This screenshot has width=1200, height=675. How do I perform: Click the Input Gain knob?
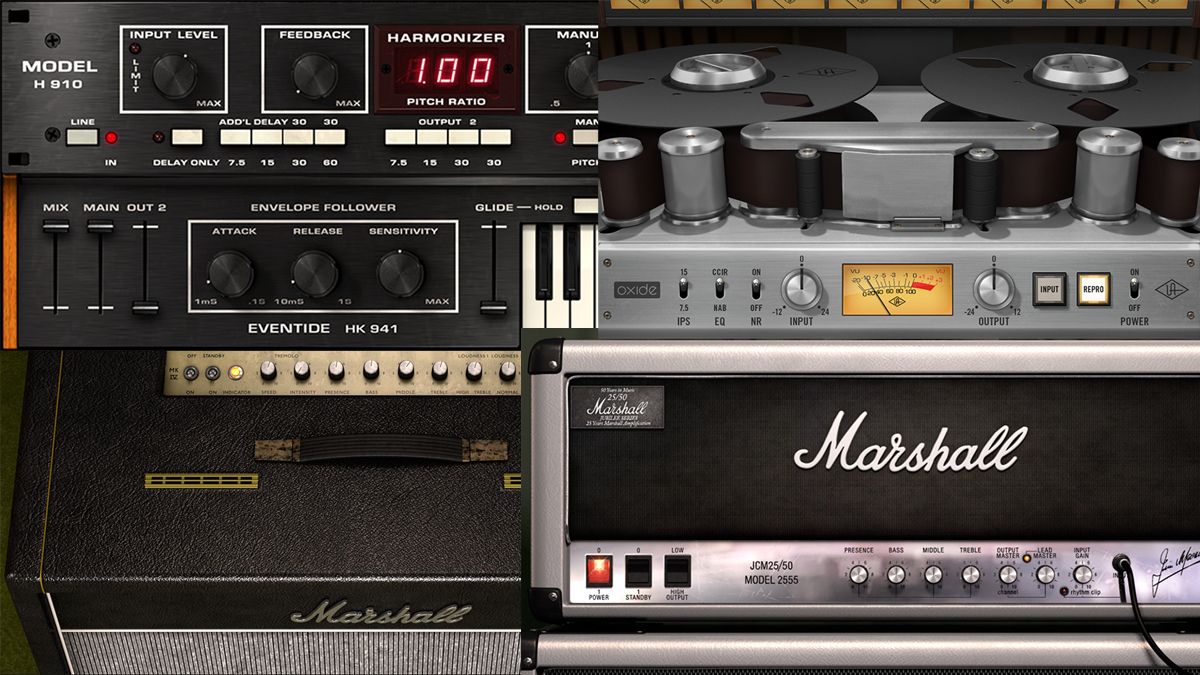click(1082, 574)
